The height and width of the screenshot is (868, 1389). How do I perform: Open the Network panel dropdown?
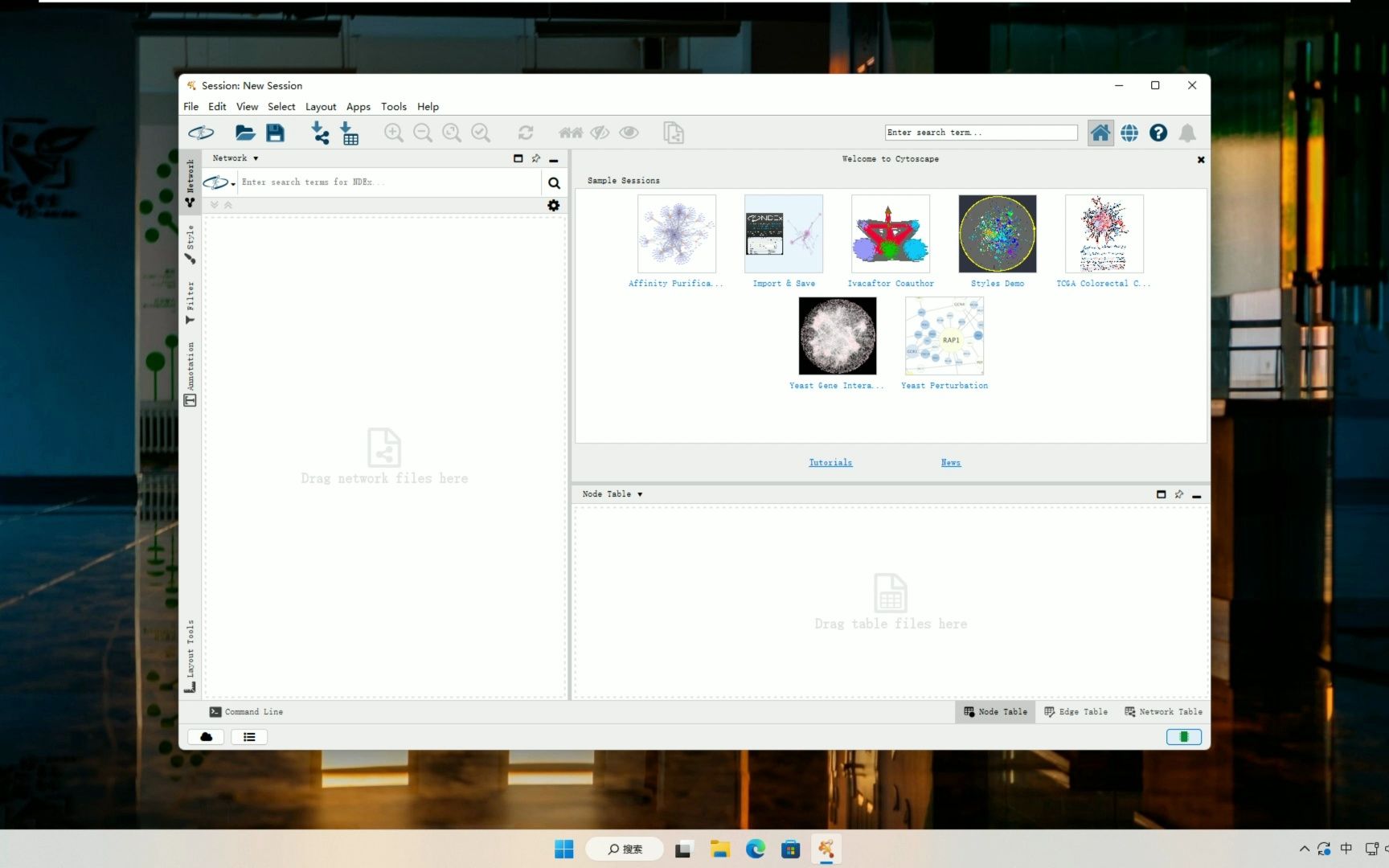236,158
